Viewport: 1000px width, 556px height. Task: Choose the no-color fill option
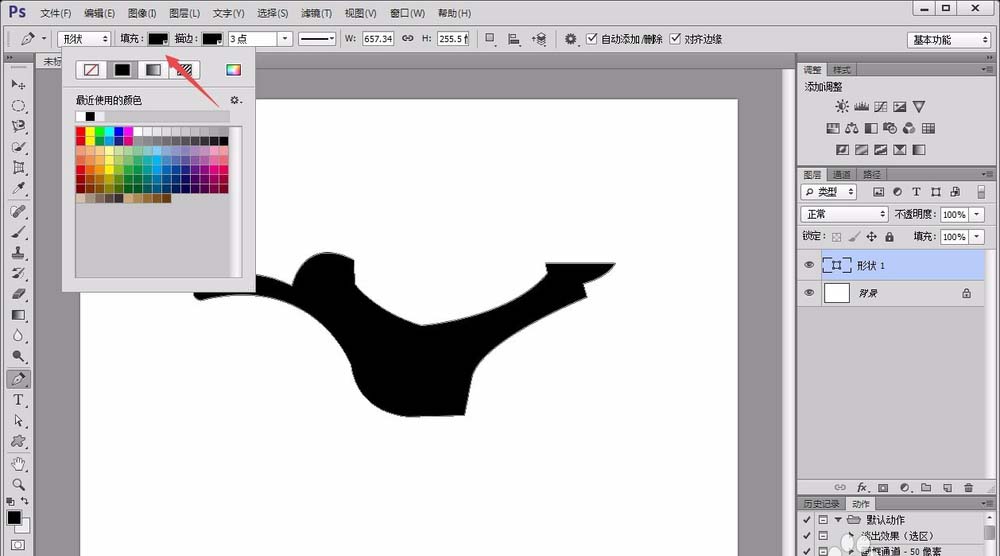[x=92, y=70]
